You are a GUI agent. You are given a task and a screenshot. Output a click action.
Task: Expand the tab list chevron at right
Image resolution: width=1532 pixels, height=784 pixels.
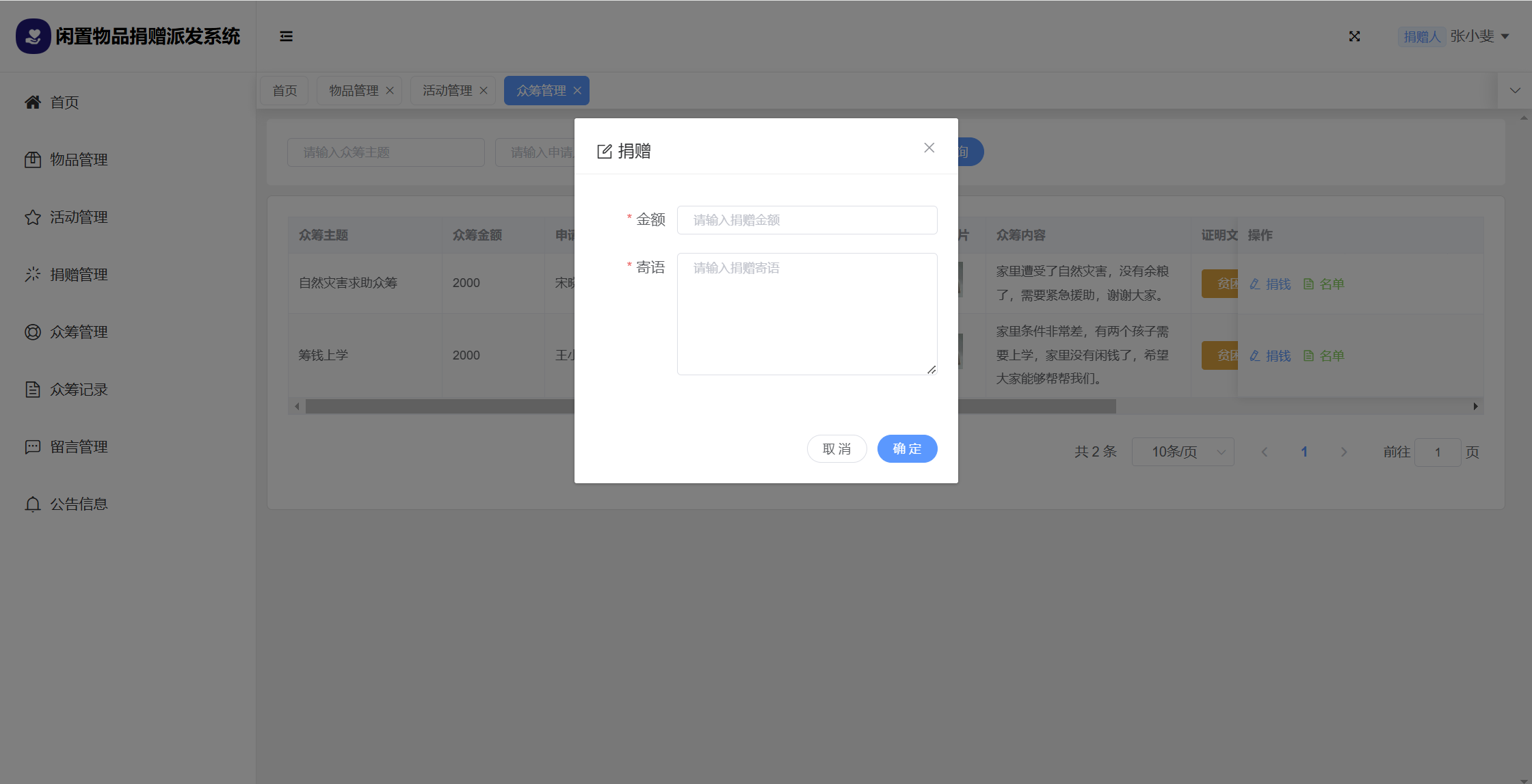tap(1515, 90)
